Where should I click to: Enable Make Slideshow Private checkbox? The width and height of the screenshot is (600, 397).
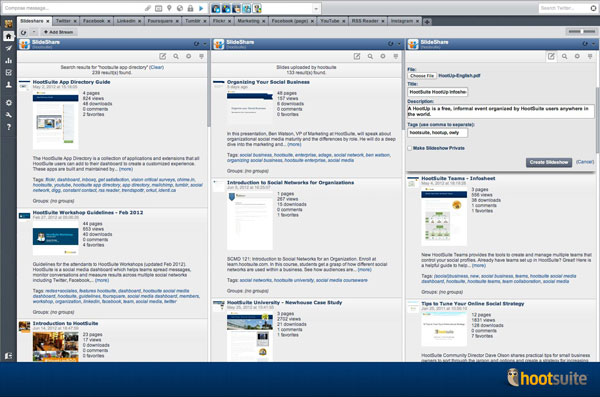pyautogui.click(x=410, y=148)
